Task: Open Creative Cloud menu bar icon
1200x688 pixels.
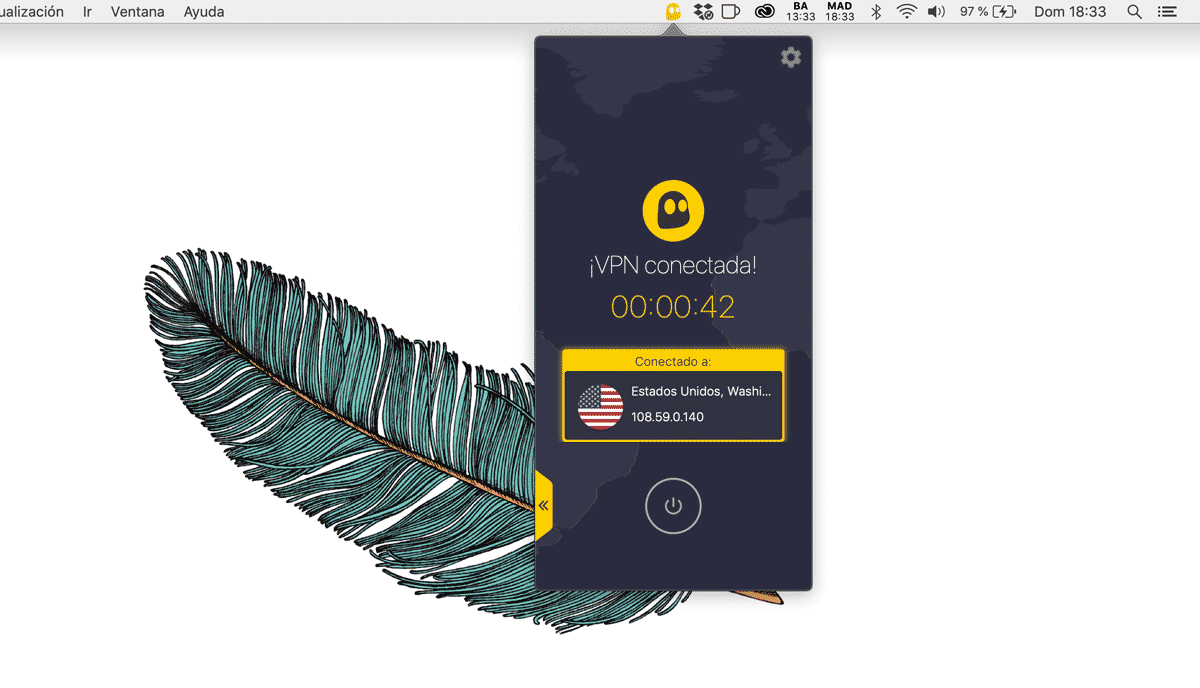Action: tap(765, 12)
